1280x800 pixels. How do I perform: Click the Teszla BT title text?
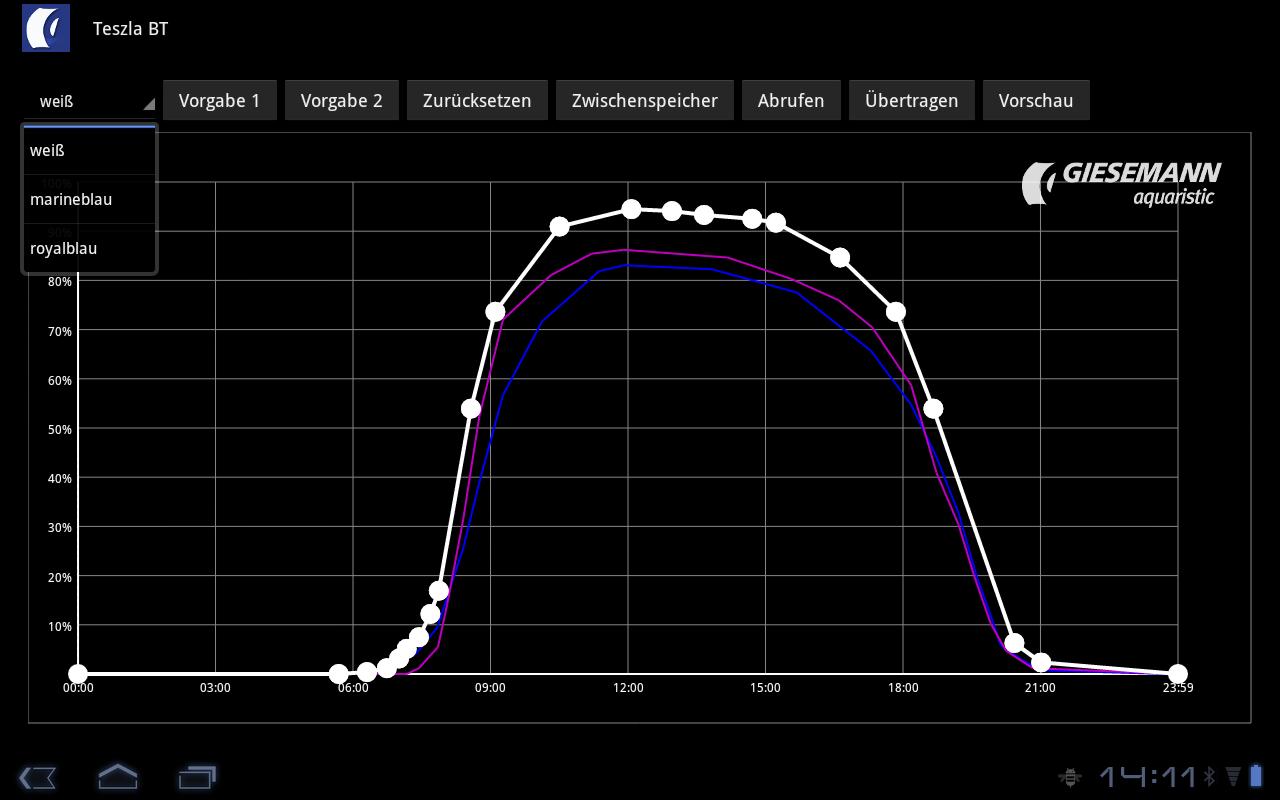130,28
